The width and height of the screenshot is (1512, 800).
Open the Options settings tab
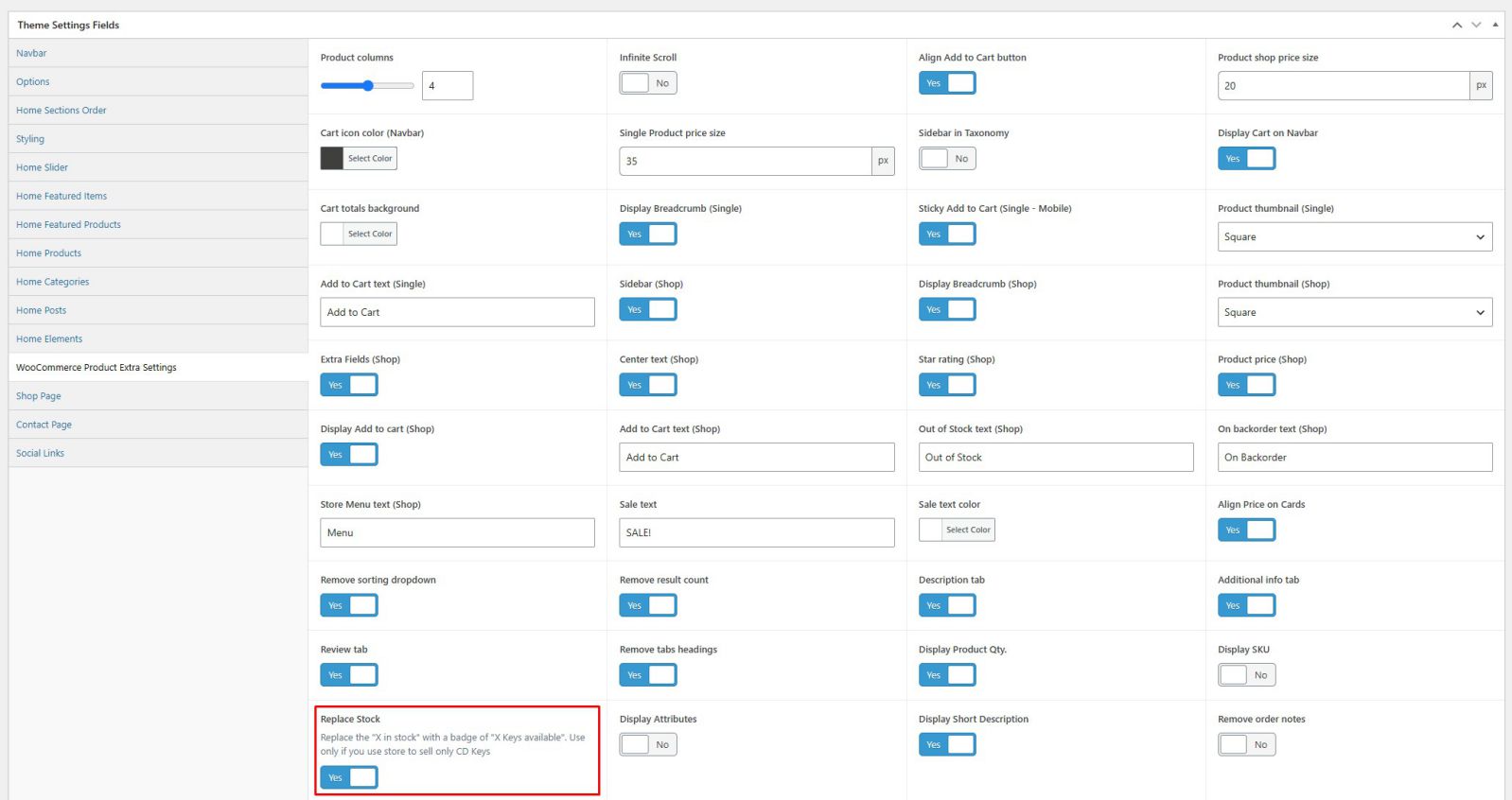click(x=158, y=81)
